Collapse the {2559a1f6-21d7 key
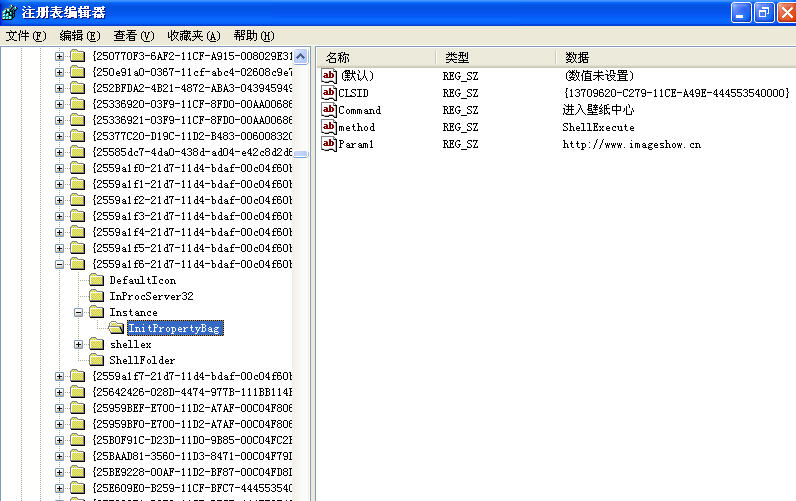 [x=59, y=264]
